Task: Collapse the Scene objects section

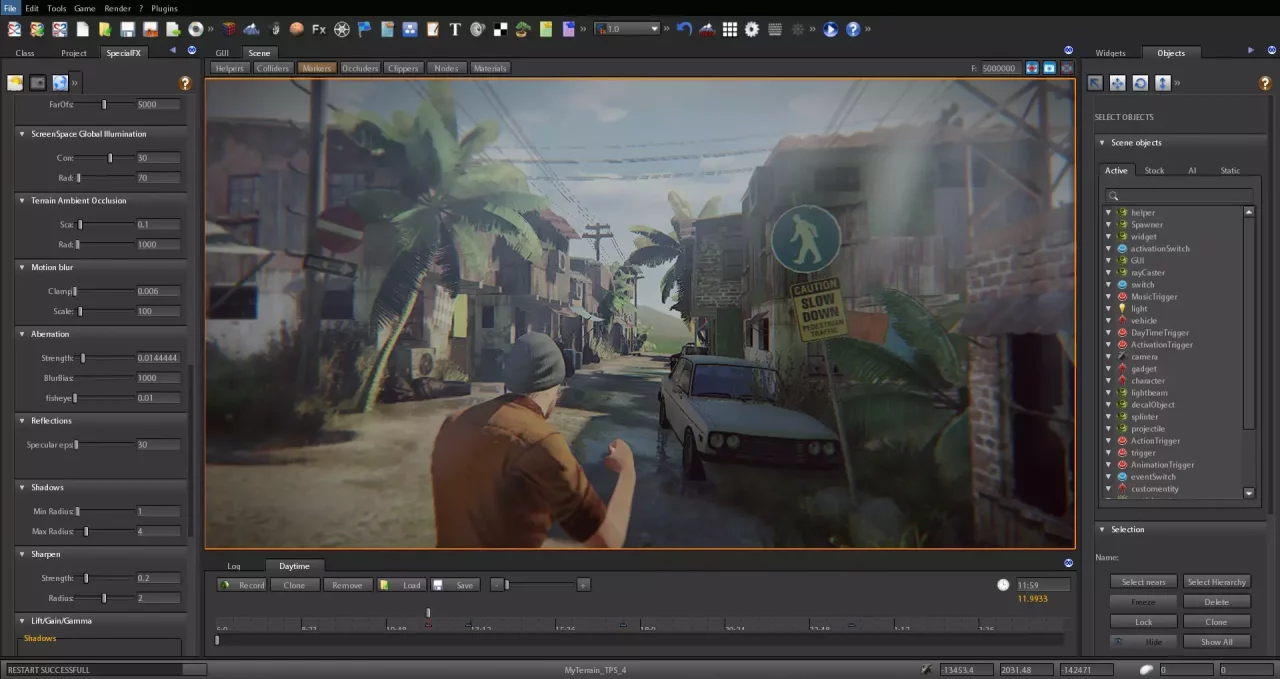Action: 1102,143
